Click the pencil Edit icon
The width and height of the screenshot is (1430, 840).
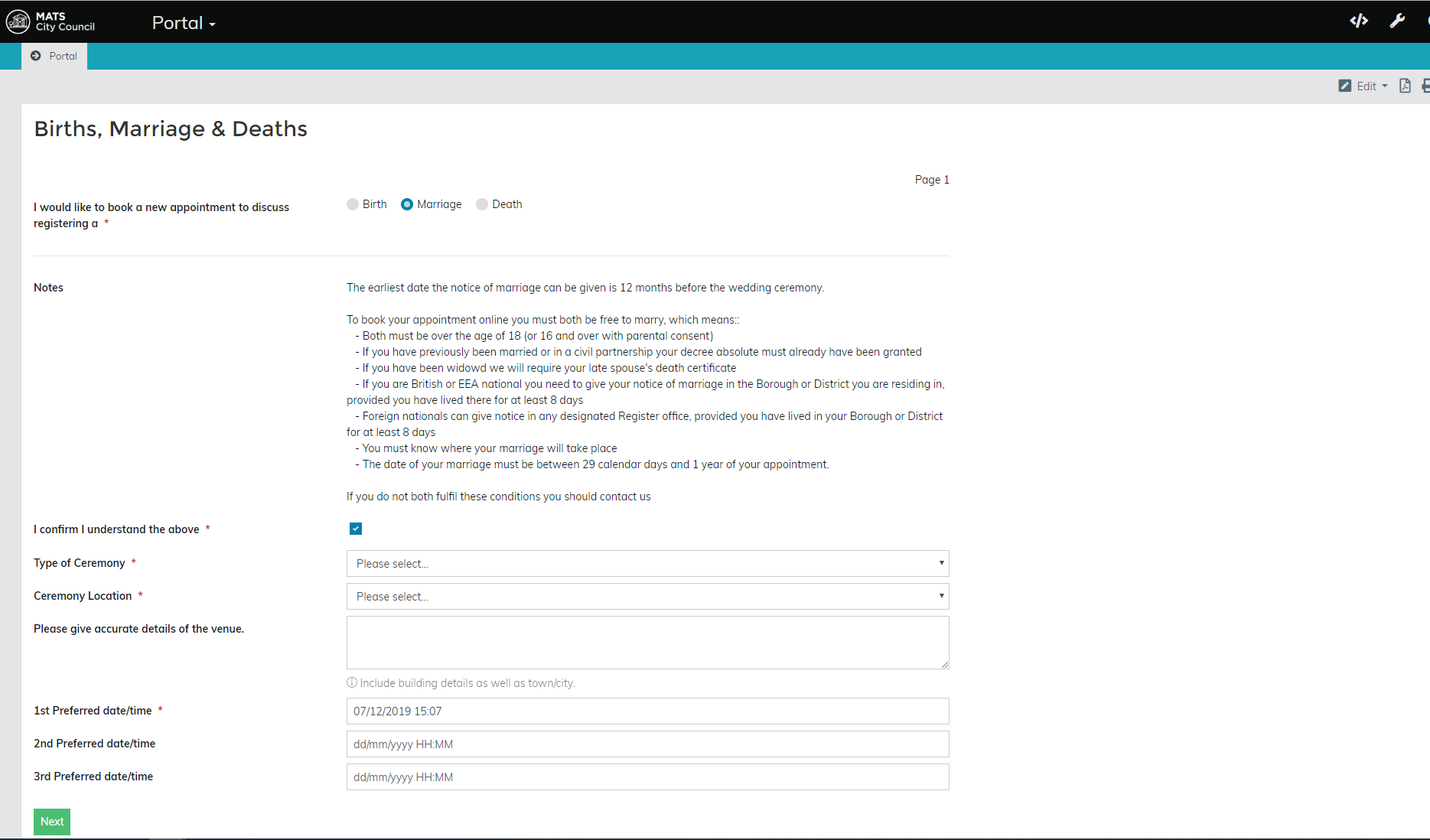(x=1344, y=86)
